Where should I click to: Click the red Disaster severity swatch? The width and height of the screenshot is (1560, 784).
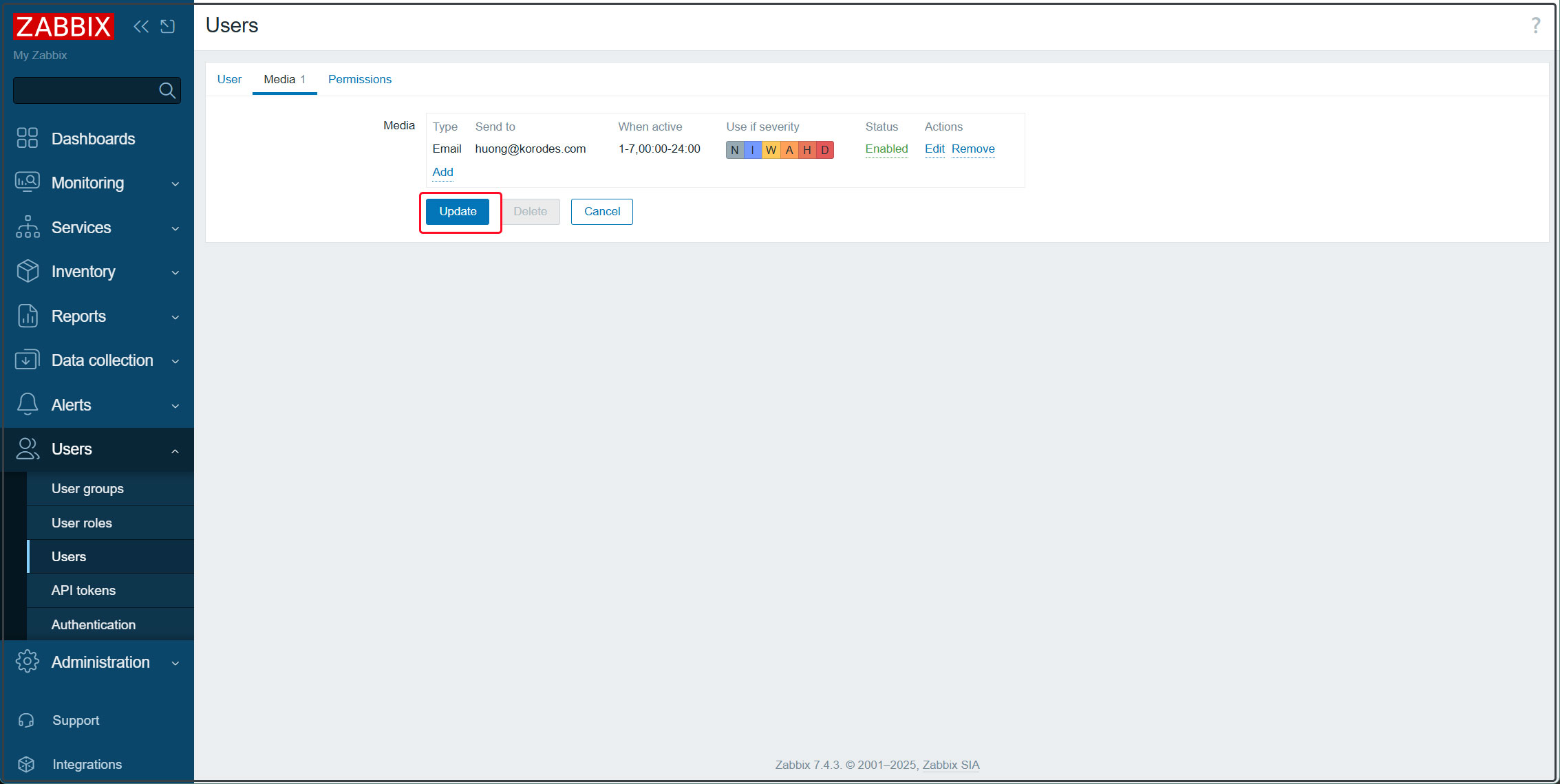[824, 150]
